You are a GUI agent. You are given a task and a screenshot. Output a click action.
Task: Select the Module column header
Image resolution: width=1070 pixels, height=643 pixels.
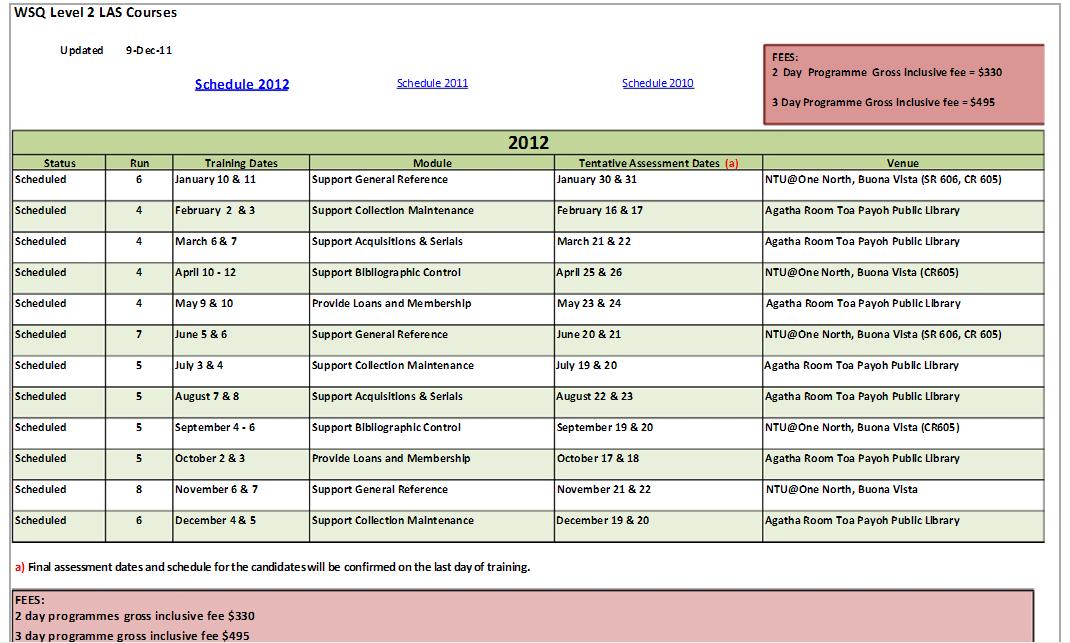tap(434, 163)
